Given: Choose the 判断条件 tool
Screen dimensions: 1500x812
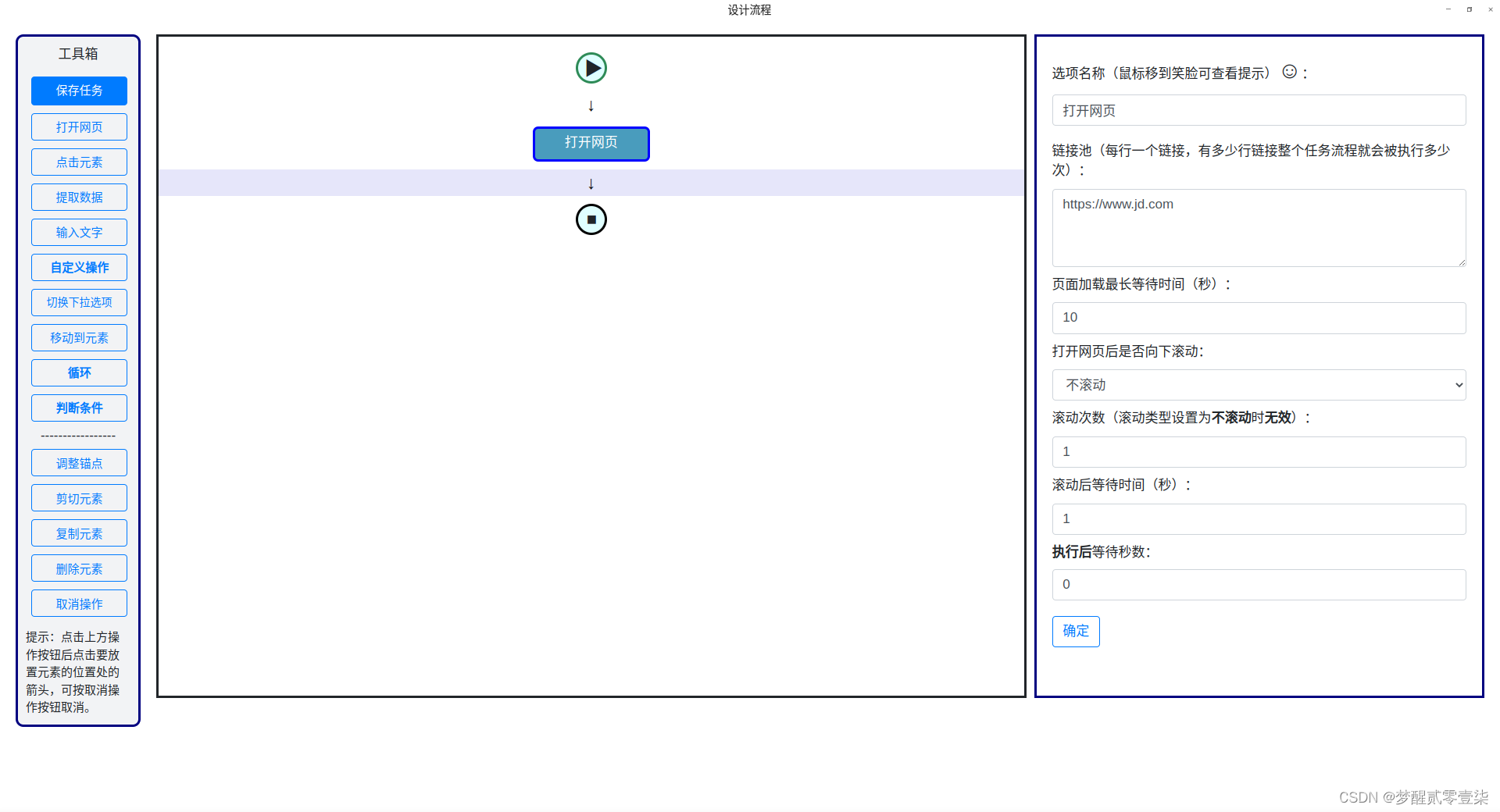Looking at the screenshot, I should (x=79, y=408).
